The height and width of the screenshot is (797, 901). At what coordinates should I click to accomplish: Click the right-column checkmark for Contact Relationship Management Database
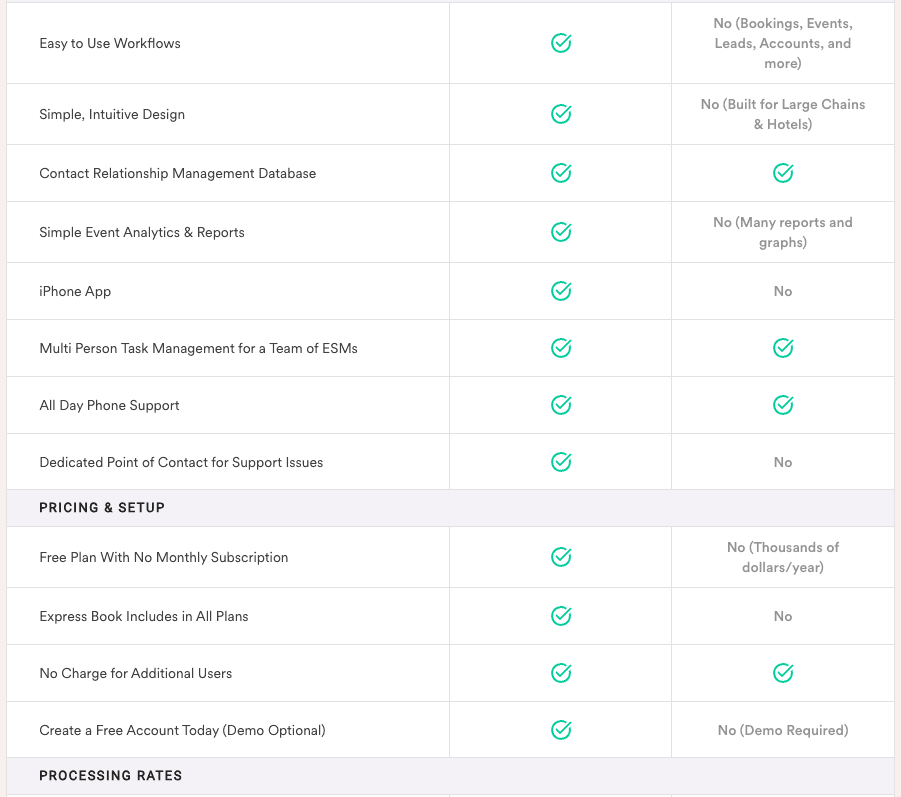tap(783, 173)
